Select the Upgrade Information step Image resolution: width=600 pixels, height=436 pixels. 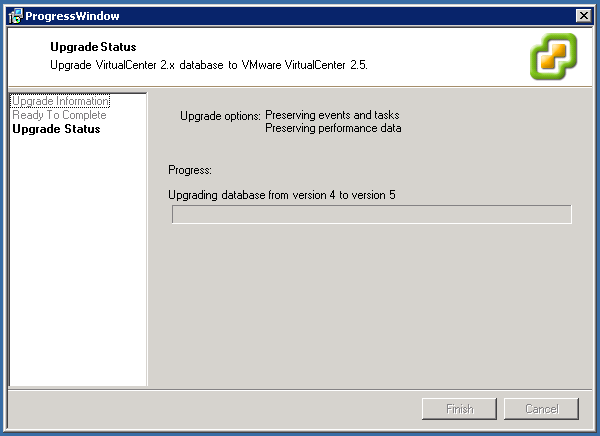(60, 102)
